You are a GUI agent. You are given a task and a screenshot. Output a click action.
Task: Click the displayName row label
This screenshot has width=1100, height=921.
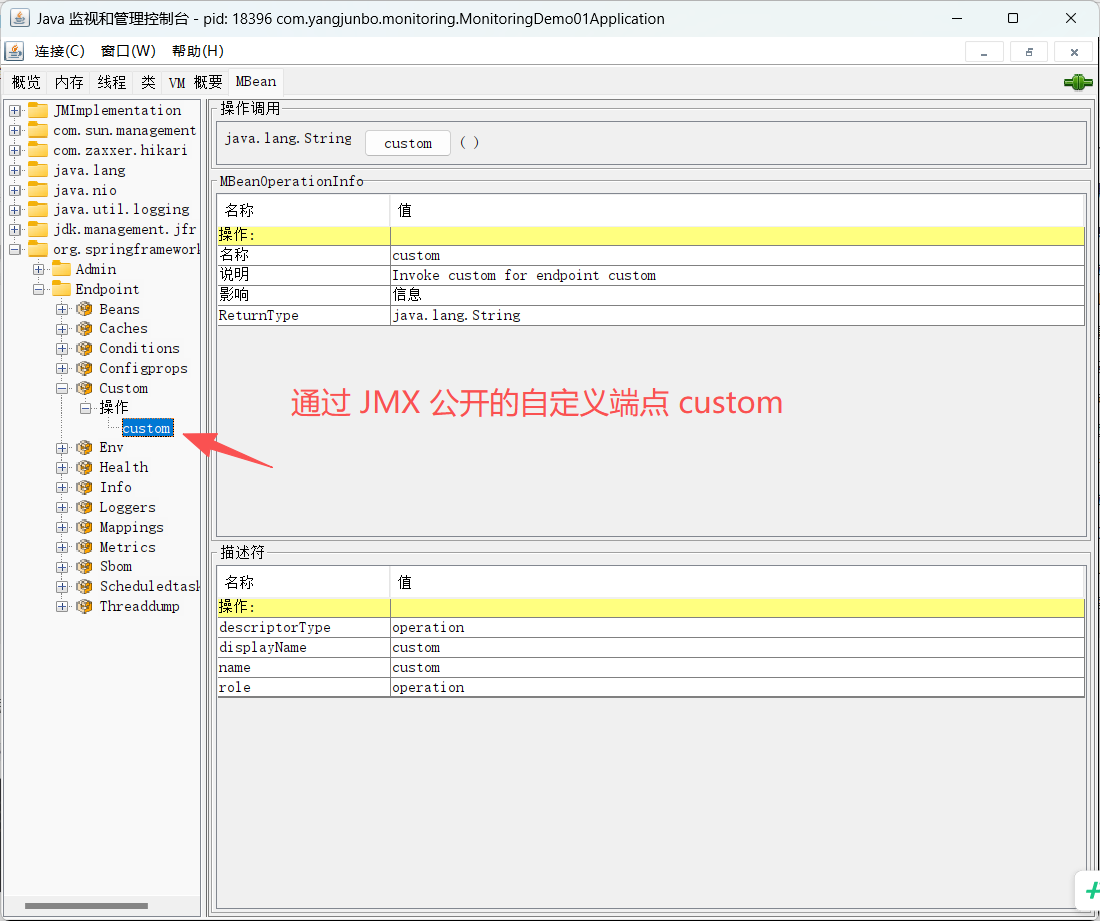[x=262, y=647]
